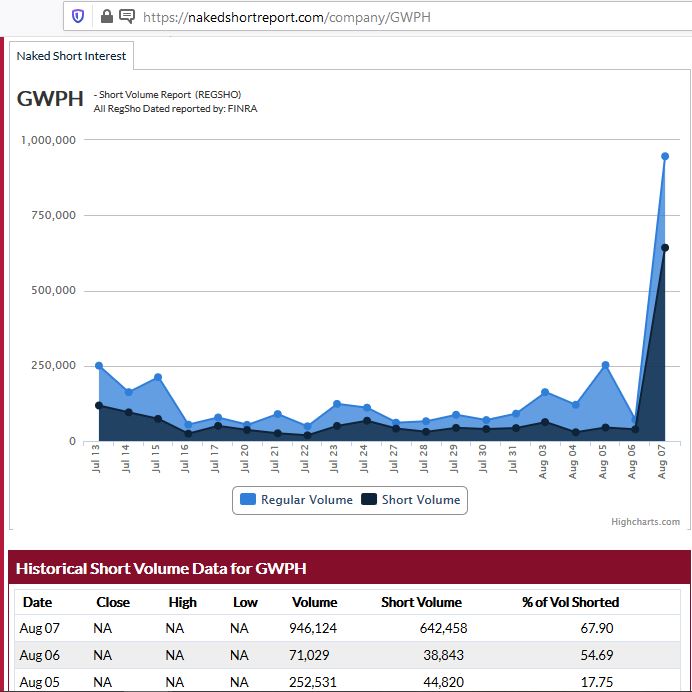Click the % of Vol Shorted column header
This screenshot has width=692, height=692.
click(x=570, y=602)
